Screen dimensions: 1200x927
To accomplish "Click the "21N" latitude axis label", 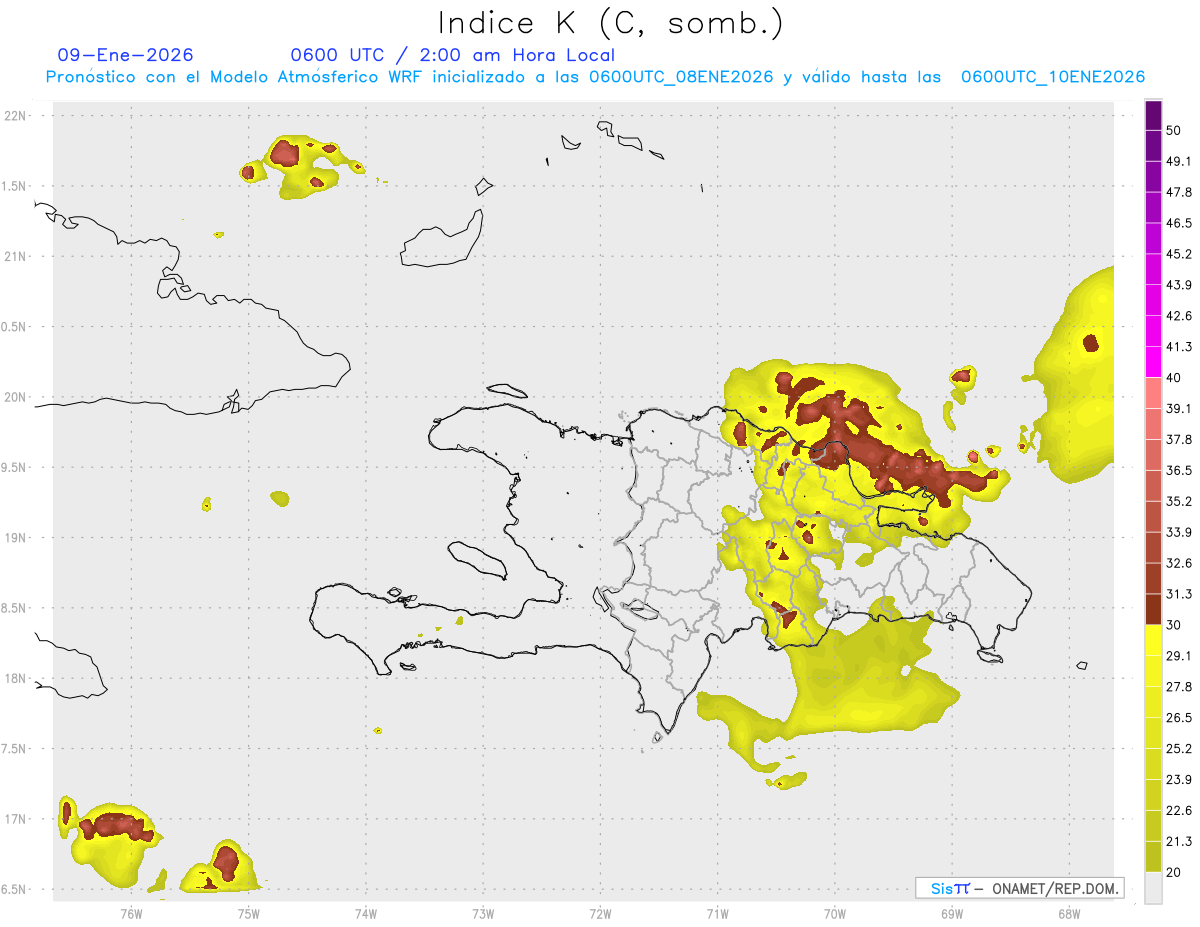I will [15, 257].
